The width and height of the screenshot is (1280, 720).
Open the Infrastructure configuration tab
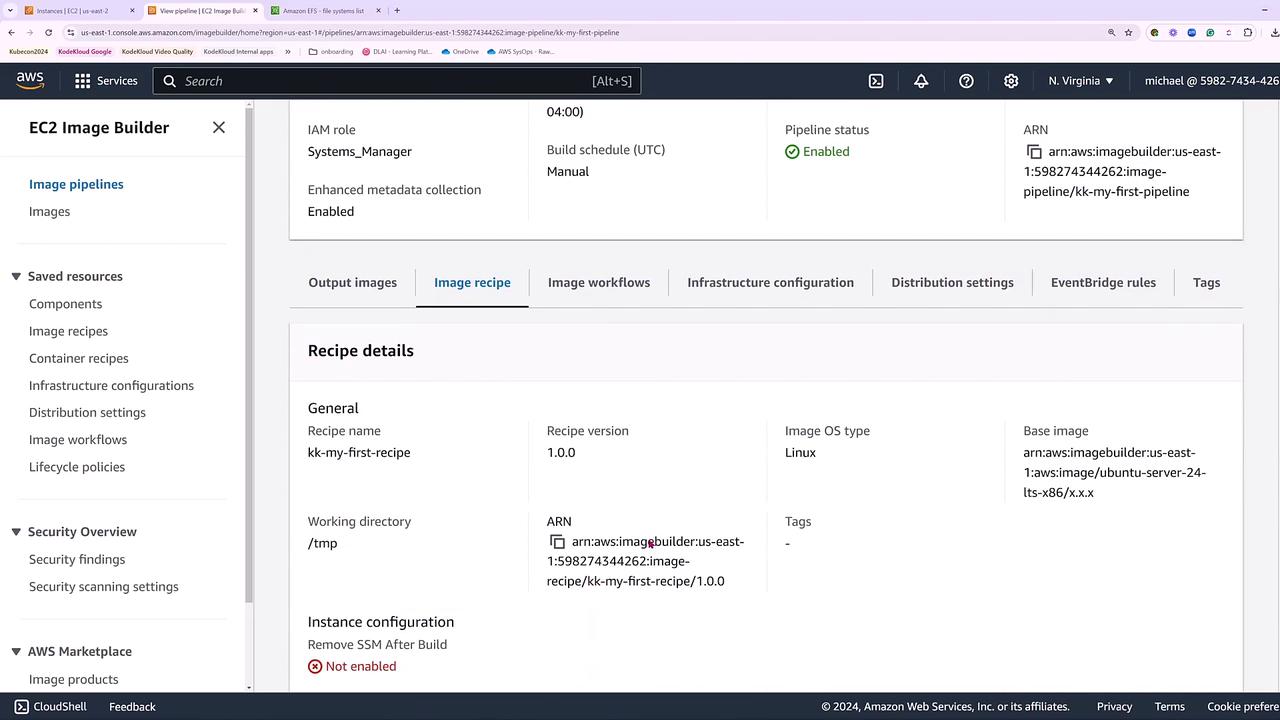[x=771, y=283]
